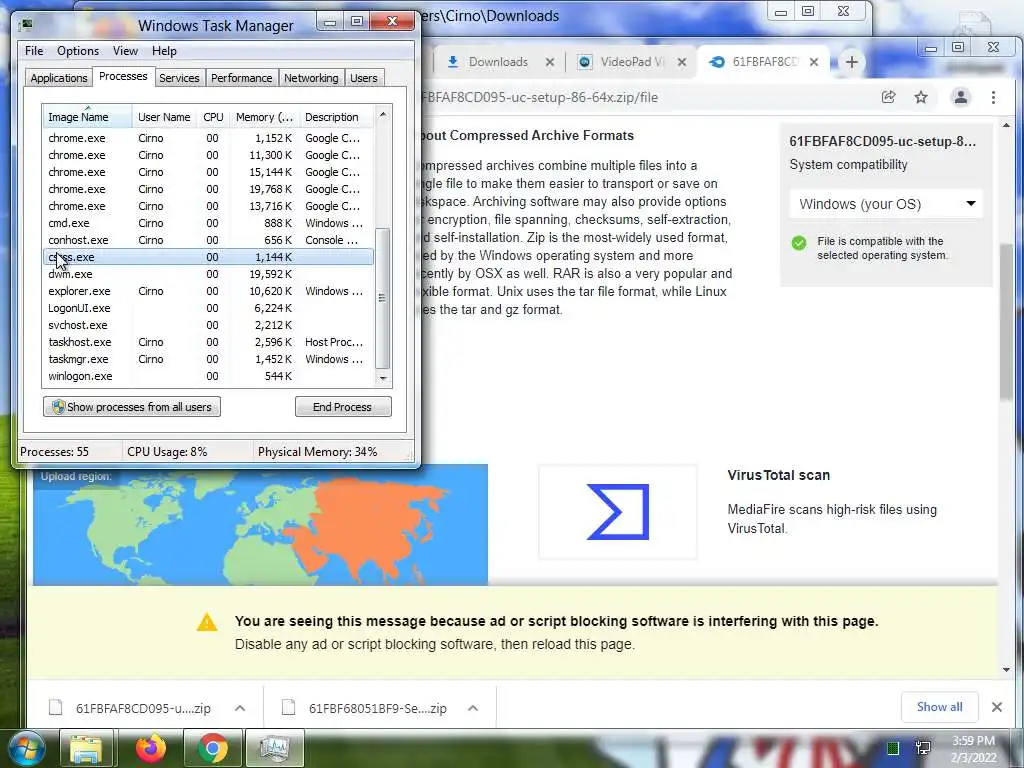Click Task Manager title bar icon
The image size is (1024, 768).
(x=27, y=25)
